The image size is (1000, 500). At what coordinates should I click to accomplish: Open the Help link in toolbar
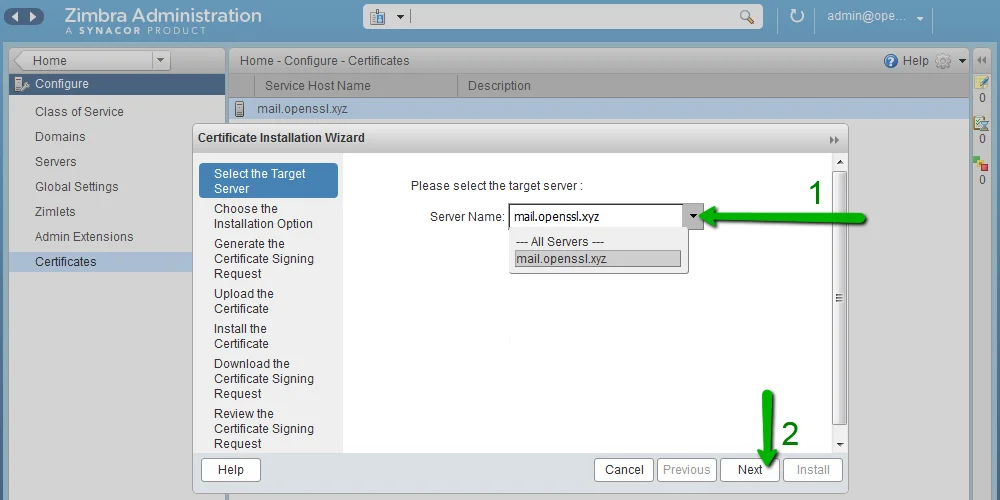(906, 61)
